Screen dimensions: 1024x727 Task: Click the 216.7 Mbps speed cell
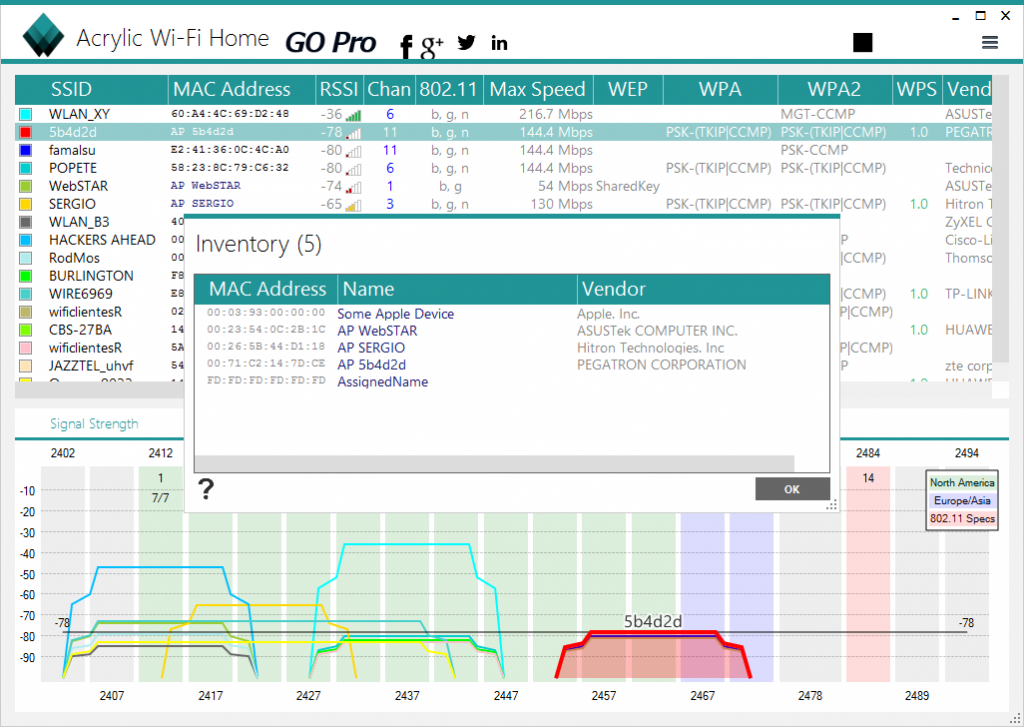click(x=556, y=114)
